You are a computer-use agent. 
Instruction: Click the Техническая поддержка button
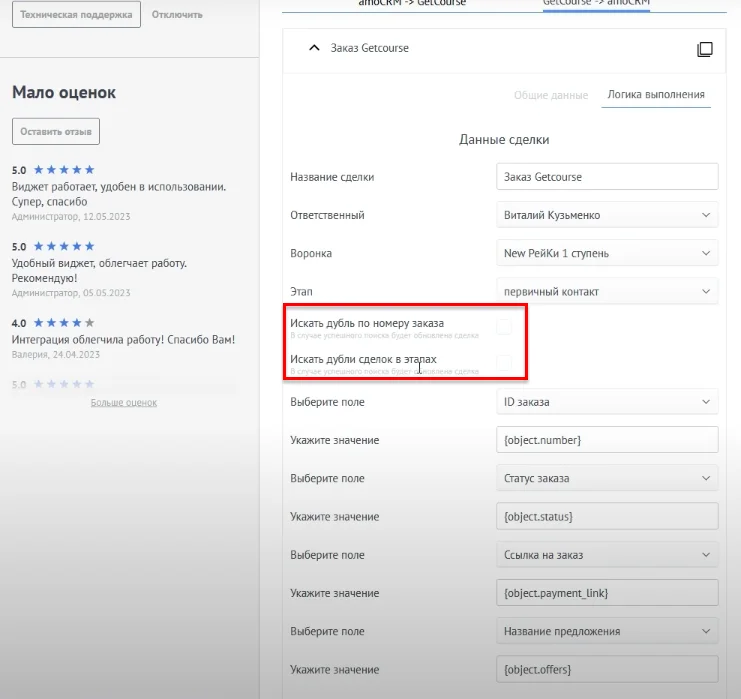tap(76, 15)
